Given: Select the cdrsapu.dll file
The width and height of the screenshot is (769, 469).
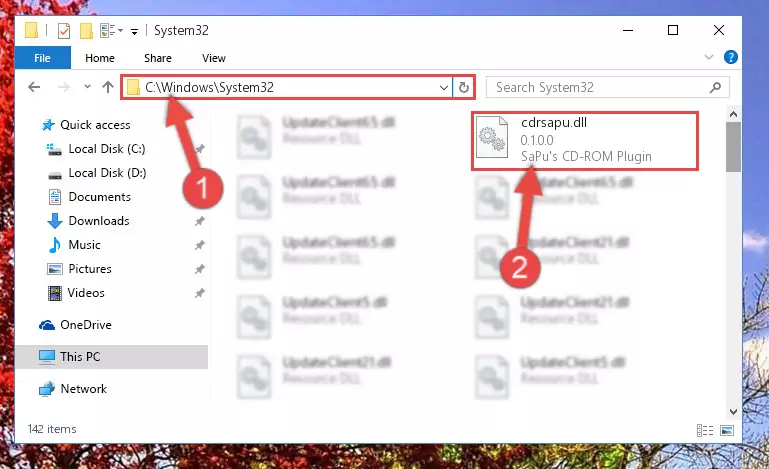Looking at the screenshot, I should click(x=585, y=140).
